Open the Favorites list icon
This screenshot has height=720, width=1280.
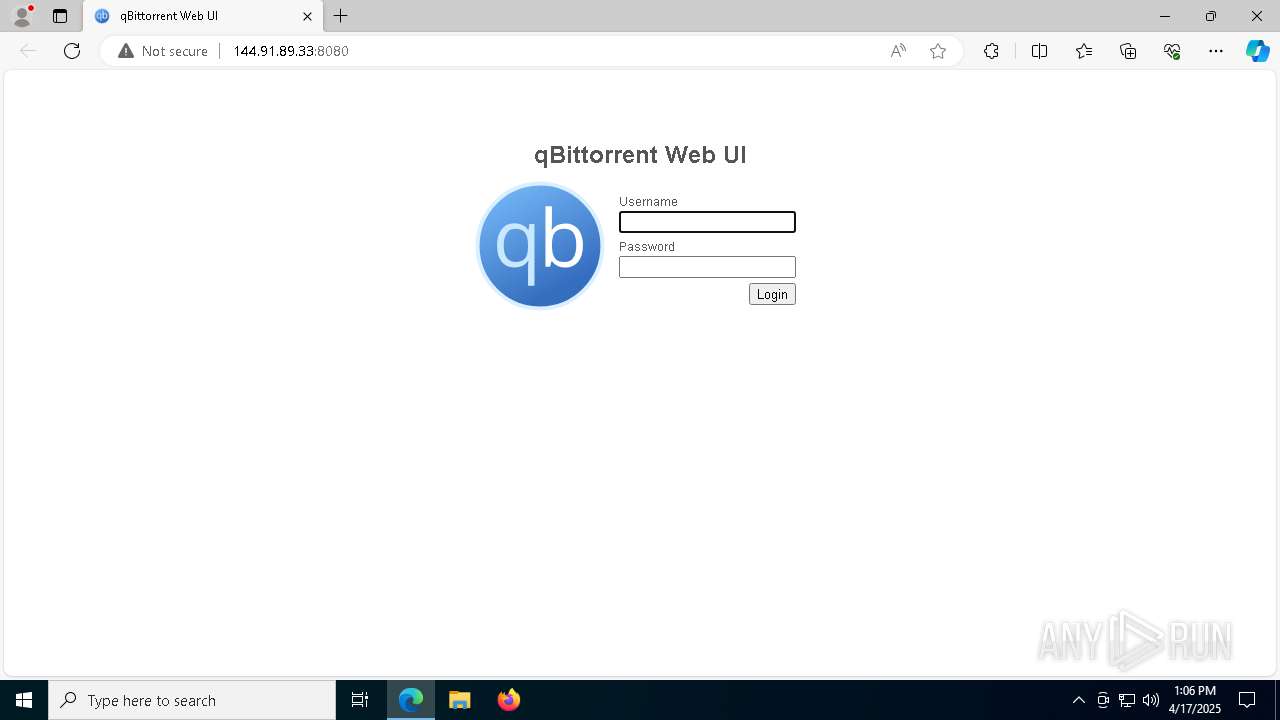tap(1084, 51)
